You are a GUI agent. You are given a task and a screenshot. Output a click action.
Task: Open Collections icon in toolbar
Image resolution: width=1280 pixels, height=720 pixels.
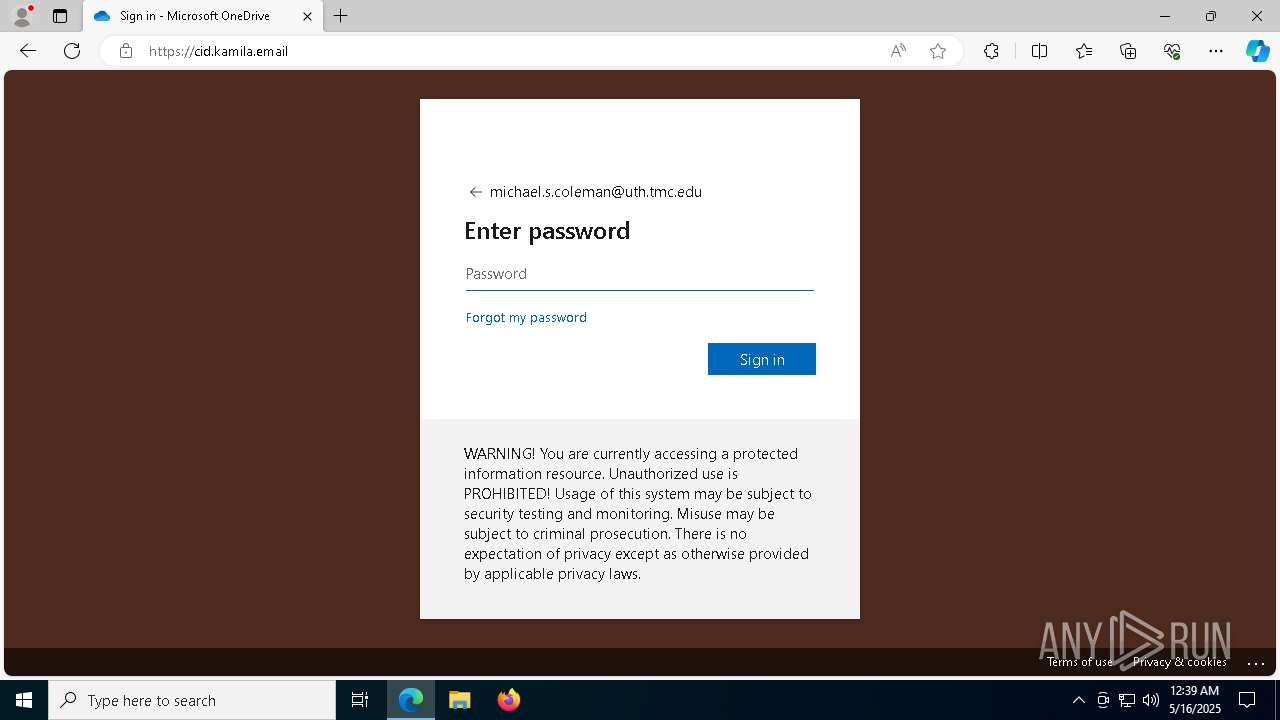point(1128,51)
